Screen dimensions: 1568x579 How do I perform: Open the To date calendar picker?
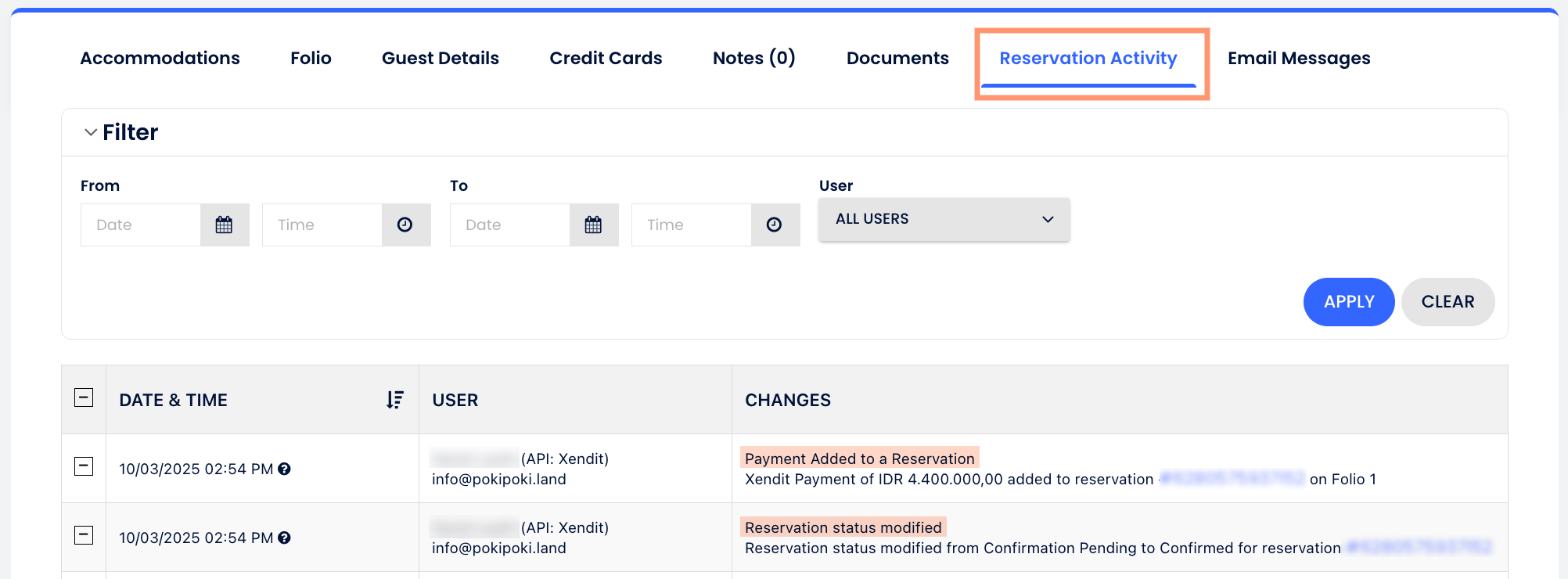(594, 225)
